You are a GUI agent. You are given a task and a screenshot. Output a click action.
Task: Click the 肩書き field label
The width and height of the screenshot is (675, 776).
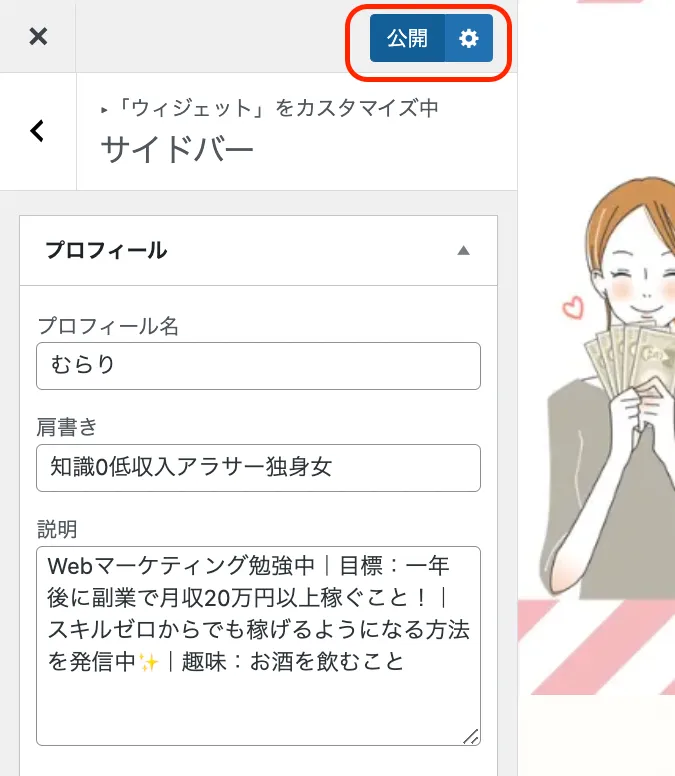tap(67, 427)
